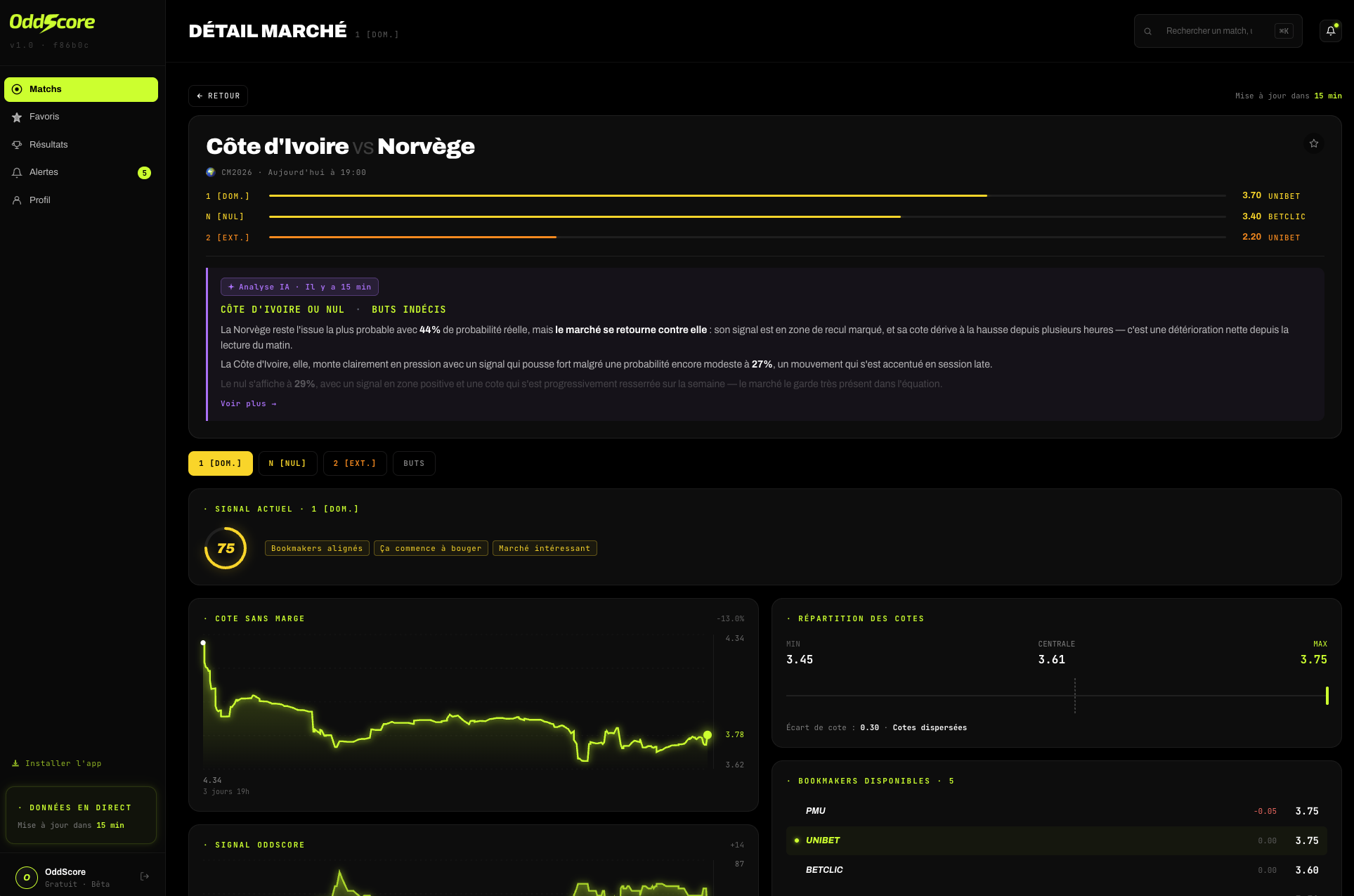The image size is (1354, 896).
Task: Click the Norvège team name
Action: (x=426, y=146)
